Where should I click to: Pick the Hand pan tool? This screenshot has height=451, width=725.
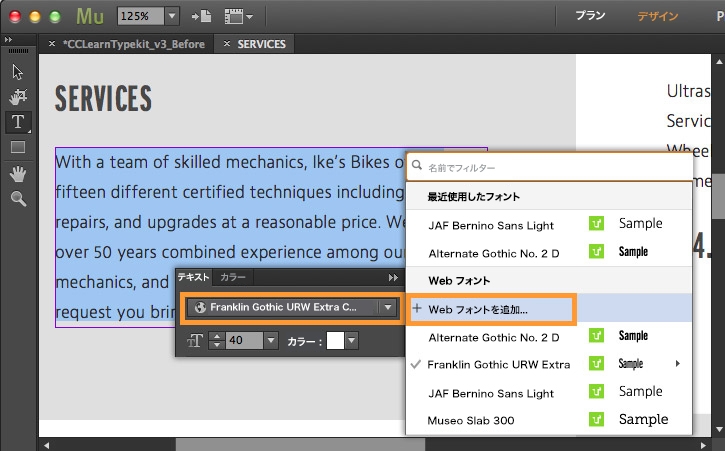(18, 174)
